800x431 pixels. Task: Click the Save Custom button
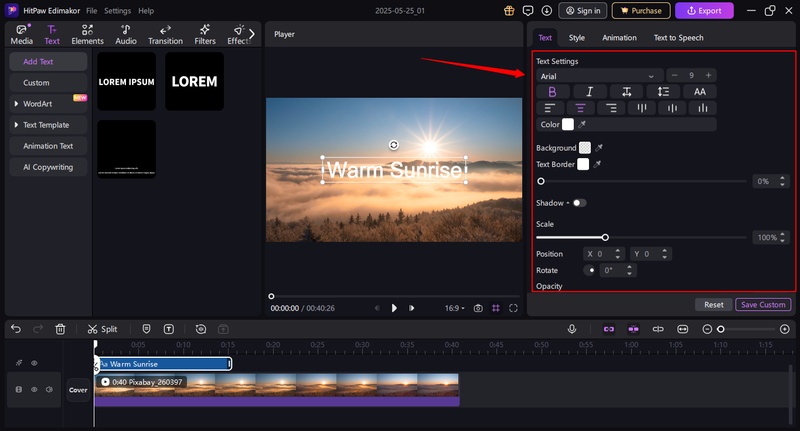[x=763, y=305]
